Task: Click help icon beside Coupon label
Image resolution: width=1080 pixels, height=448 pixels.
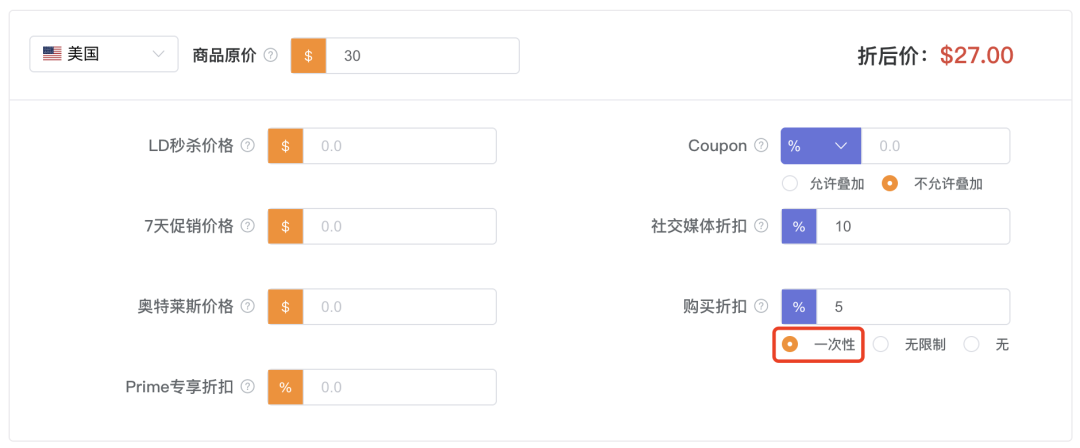Action: click(761, 146)
